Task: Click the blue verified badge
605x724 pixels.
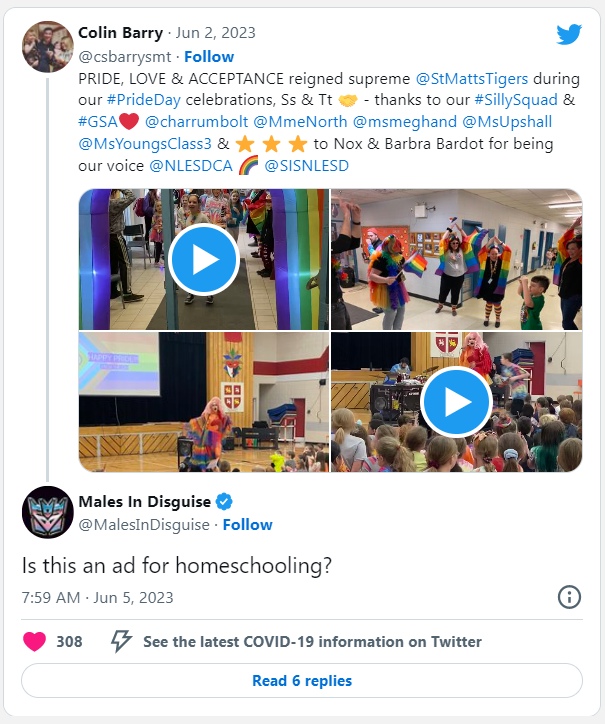Action: 224,501
